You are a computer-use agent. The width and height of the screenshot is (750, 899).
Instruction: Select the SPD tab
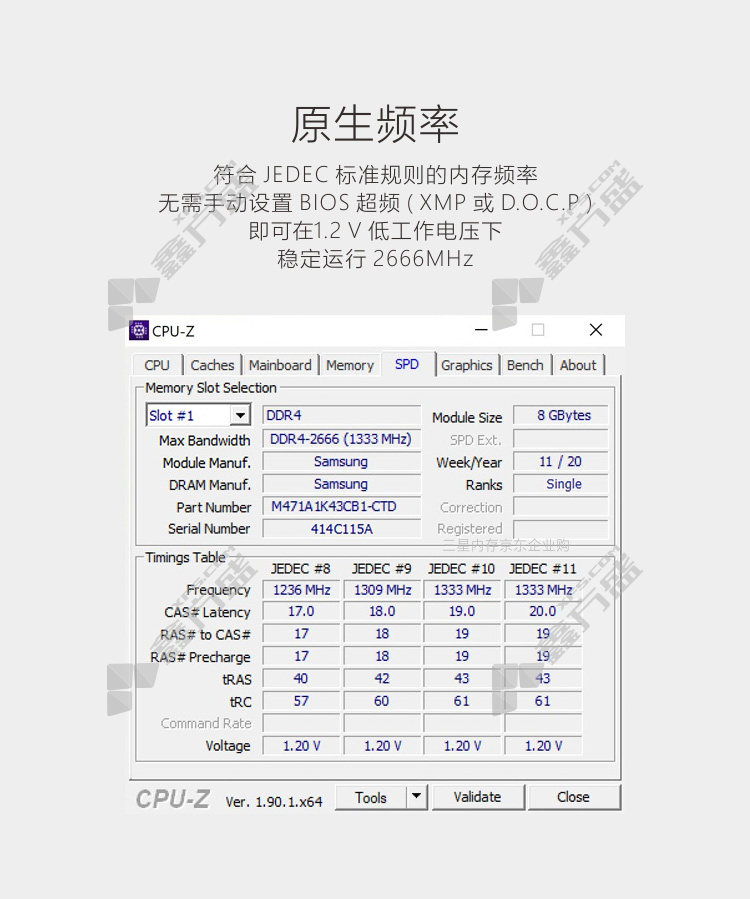pyautogui.click(x=407, y=364)
